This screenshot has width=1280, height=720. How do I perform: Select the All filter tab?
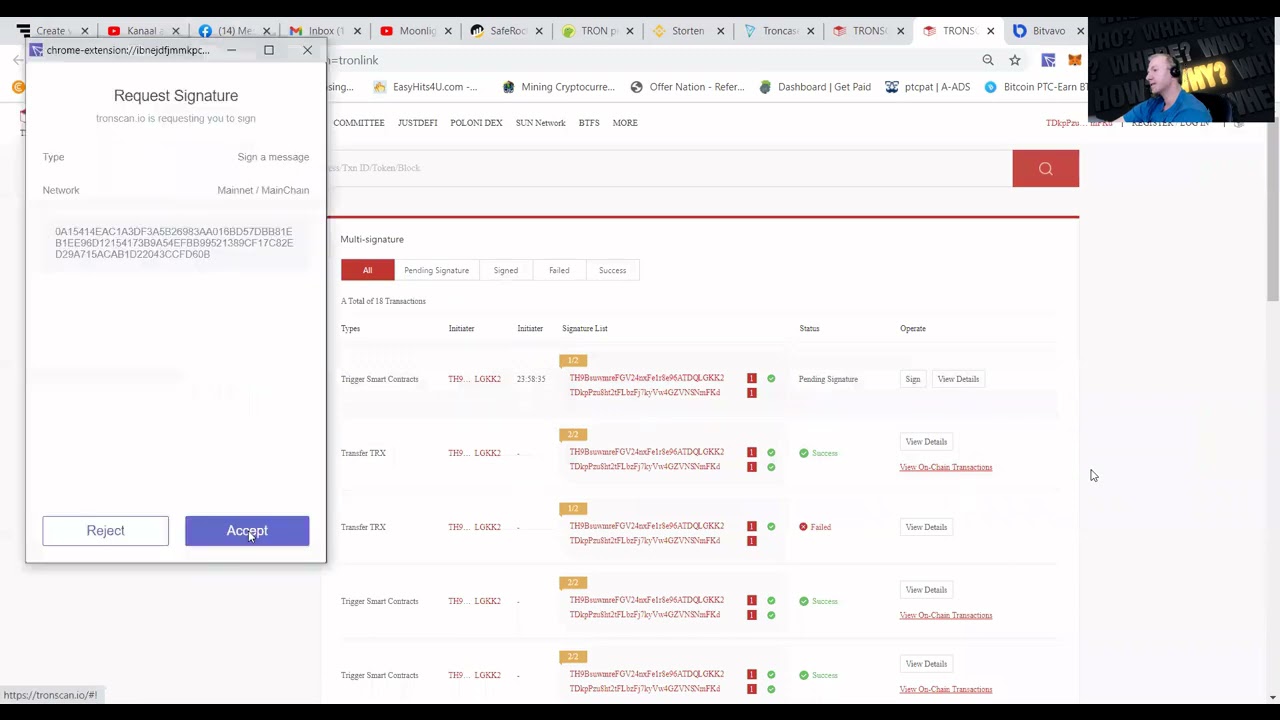click(367, 270)
